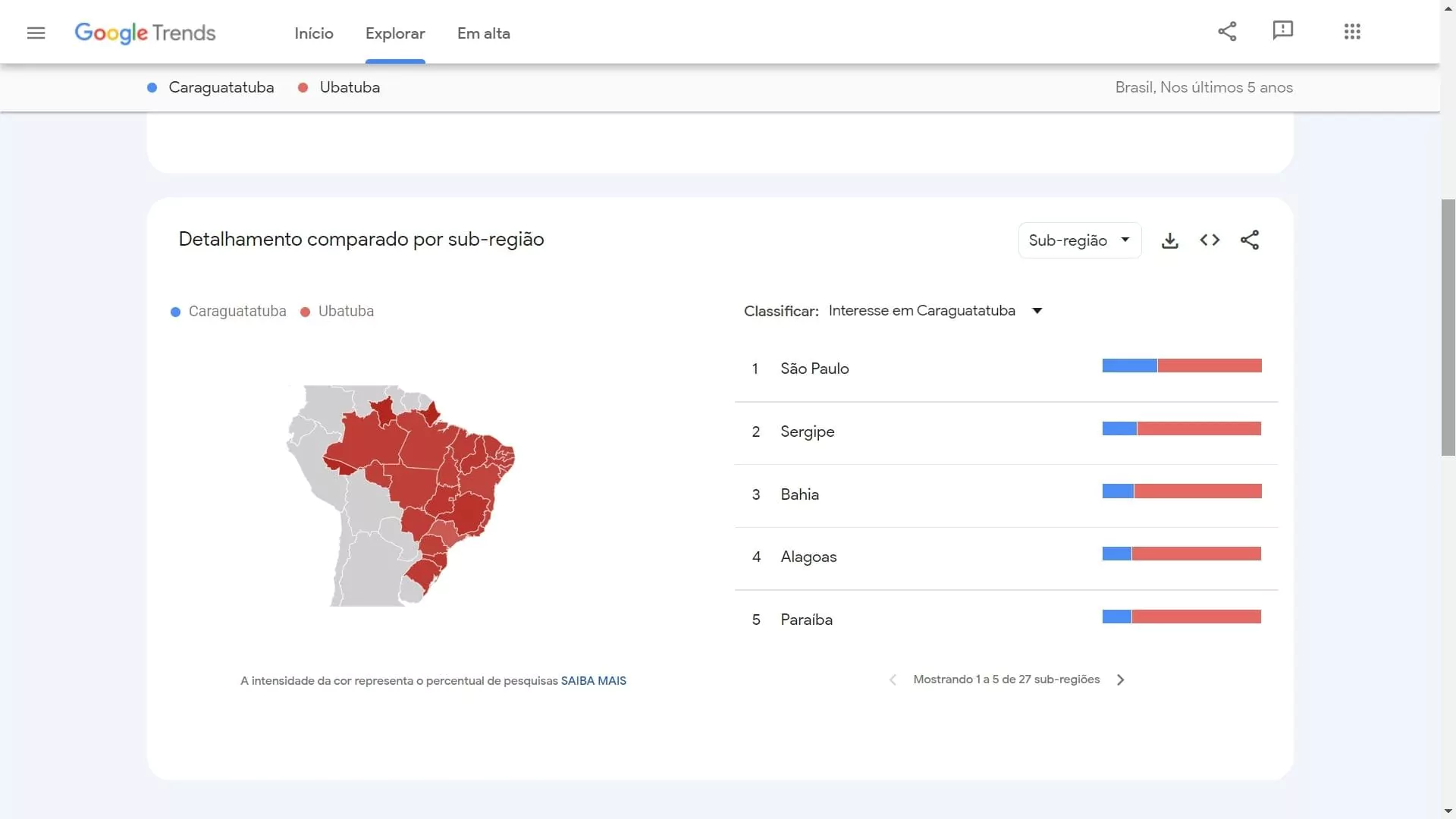Share the sub-region breakdown card
The image size is (1456, 819).
(1250, 240)
